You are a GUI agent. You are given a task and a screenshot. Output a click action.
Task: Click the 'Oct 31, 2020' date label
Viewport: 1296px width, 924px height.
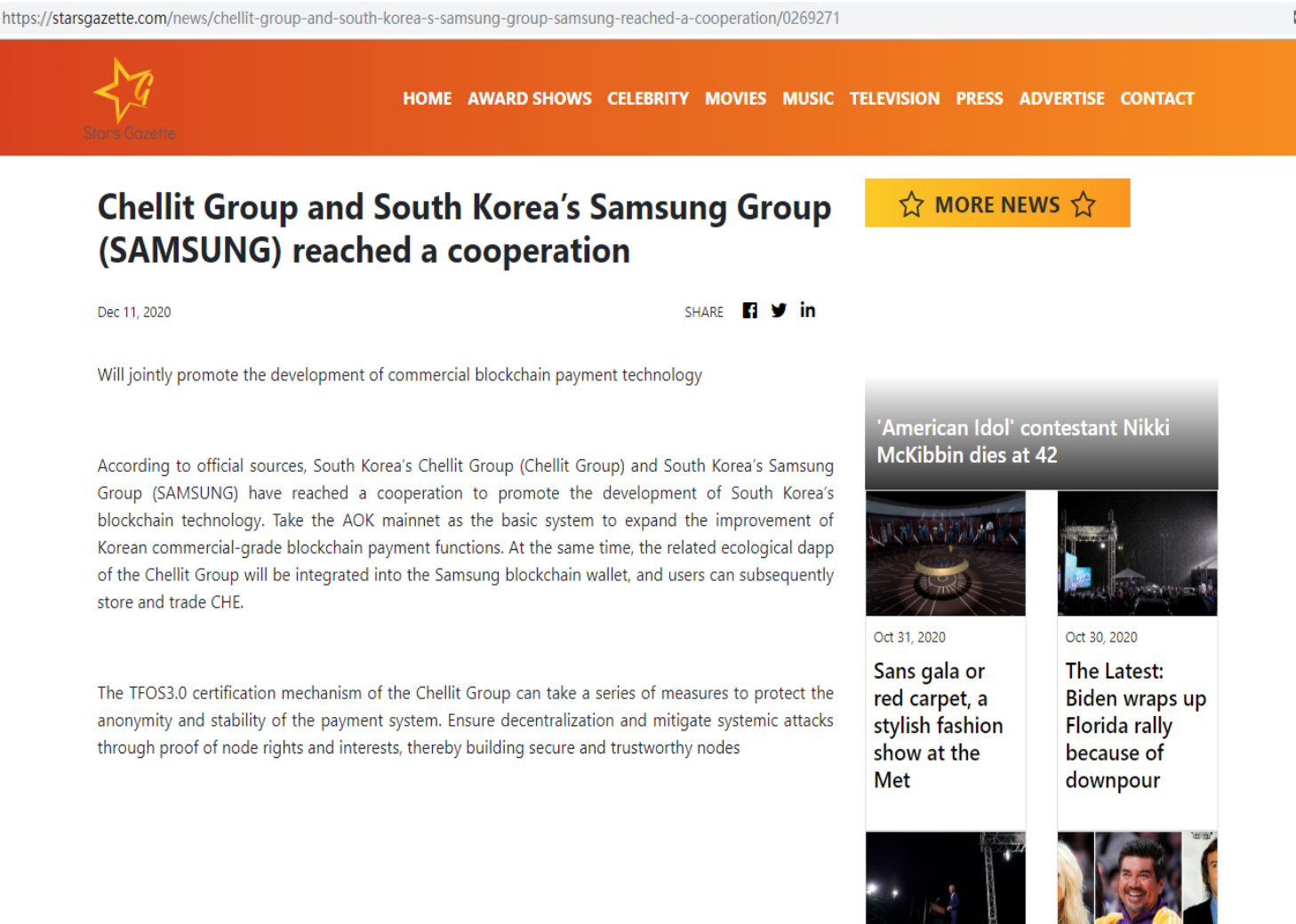(x=909, y=637)
